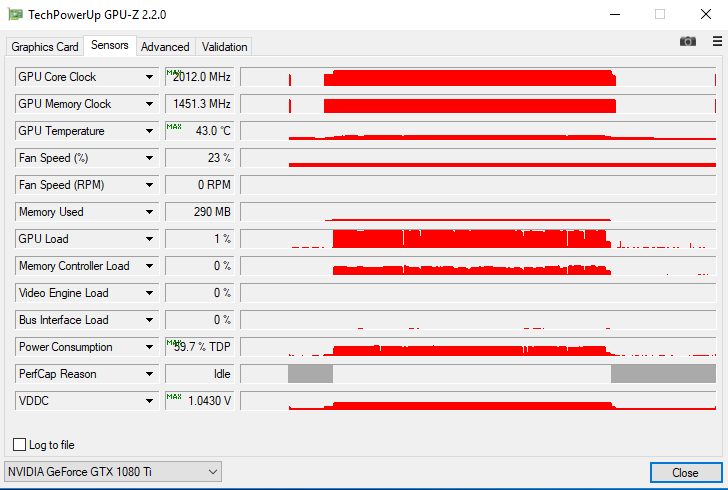Click the 43.0 °C temperature value
Viewport: 728px width, 490px height.
tap(200, 131)
